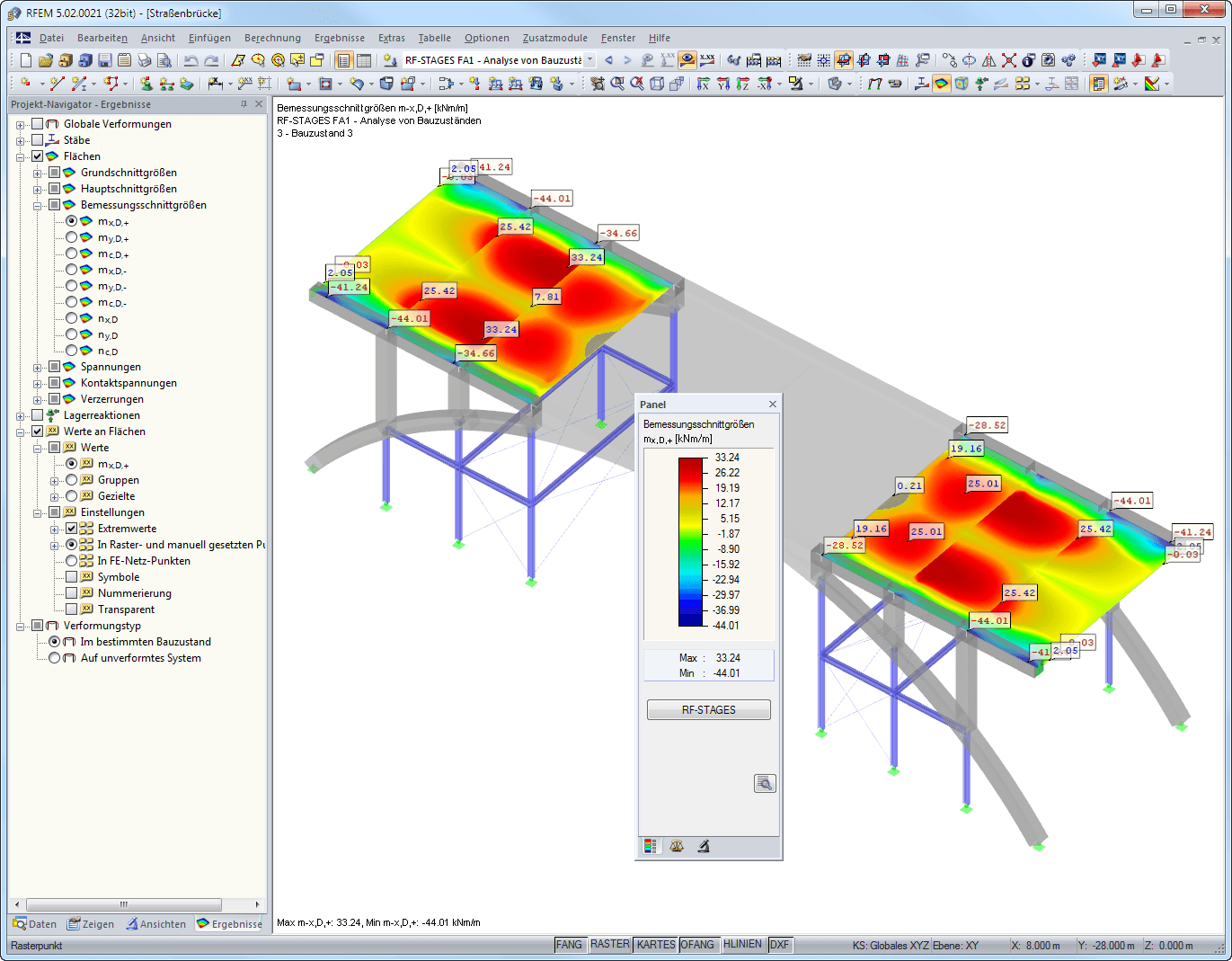Expand the Lagerreaktionen tree node
This screenshot has height=961, width=1232.
[x=20, y=415]
